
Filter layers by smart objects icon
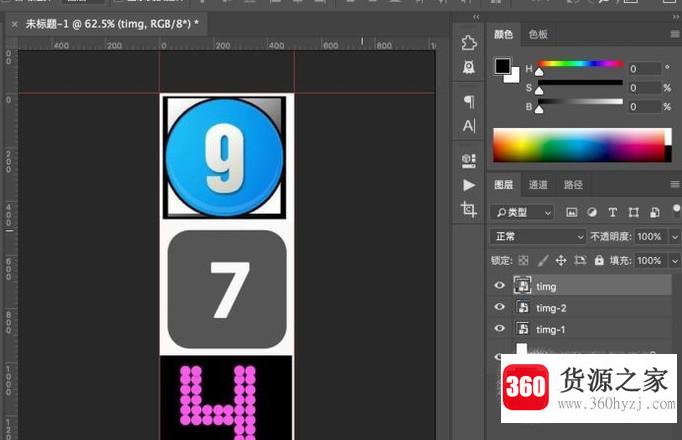click(655, 212)
